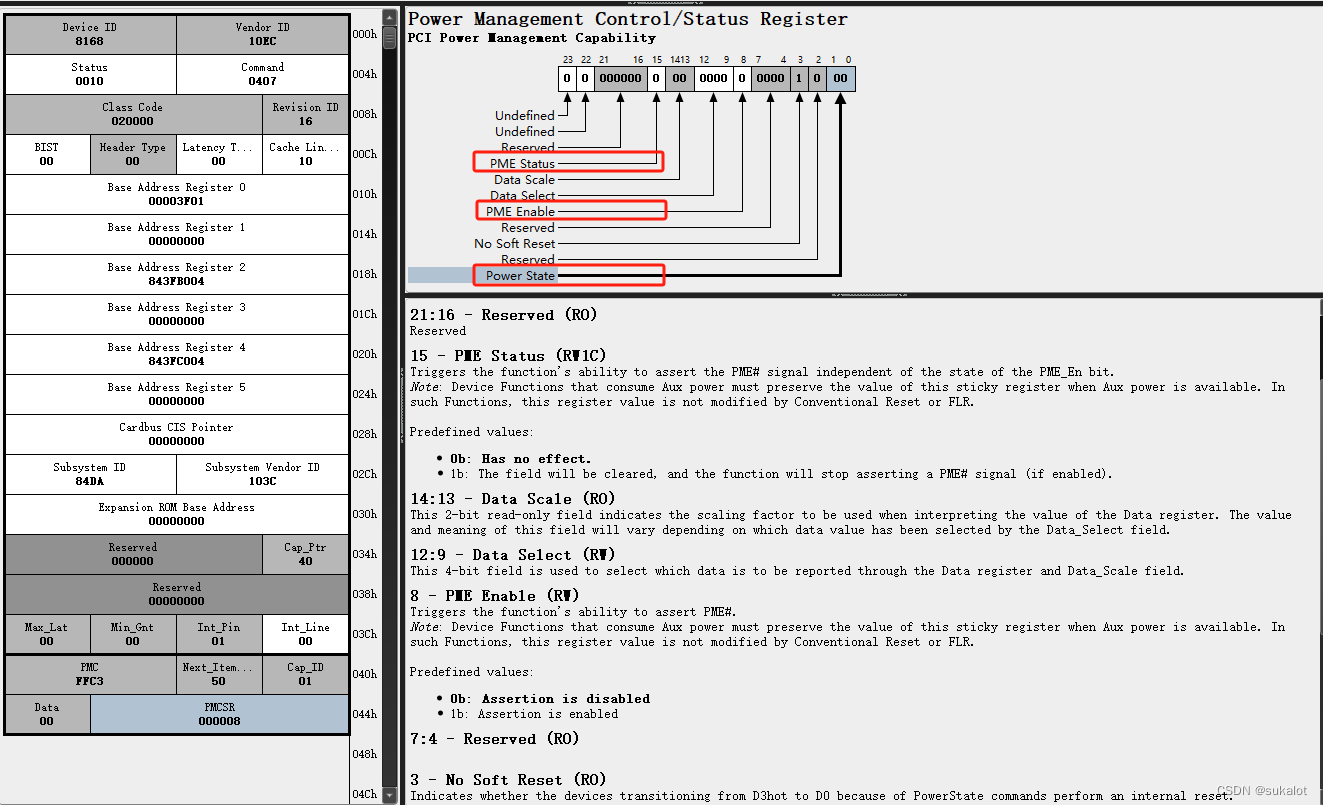Click the Subsystem ID 84DA cell
The image size is (1323, 805).
coord(90,475)
